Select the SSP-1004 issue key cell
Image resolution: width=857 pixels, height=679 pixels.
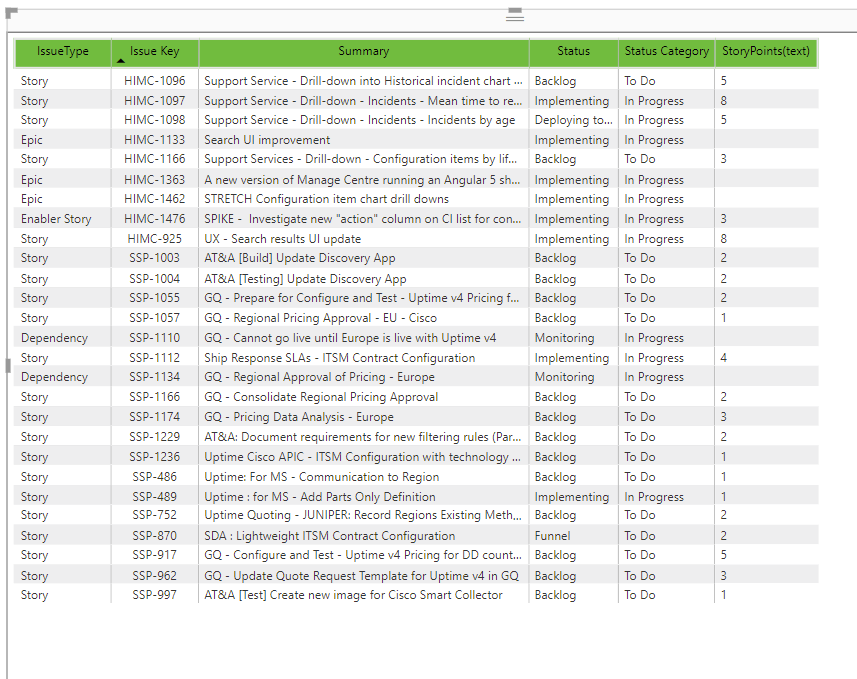[x=155, y=279]
